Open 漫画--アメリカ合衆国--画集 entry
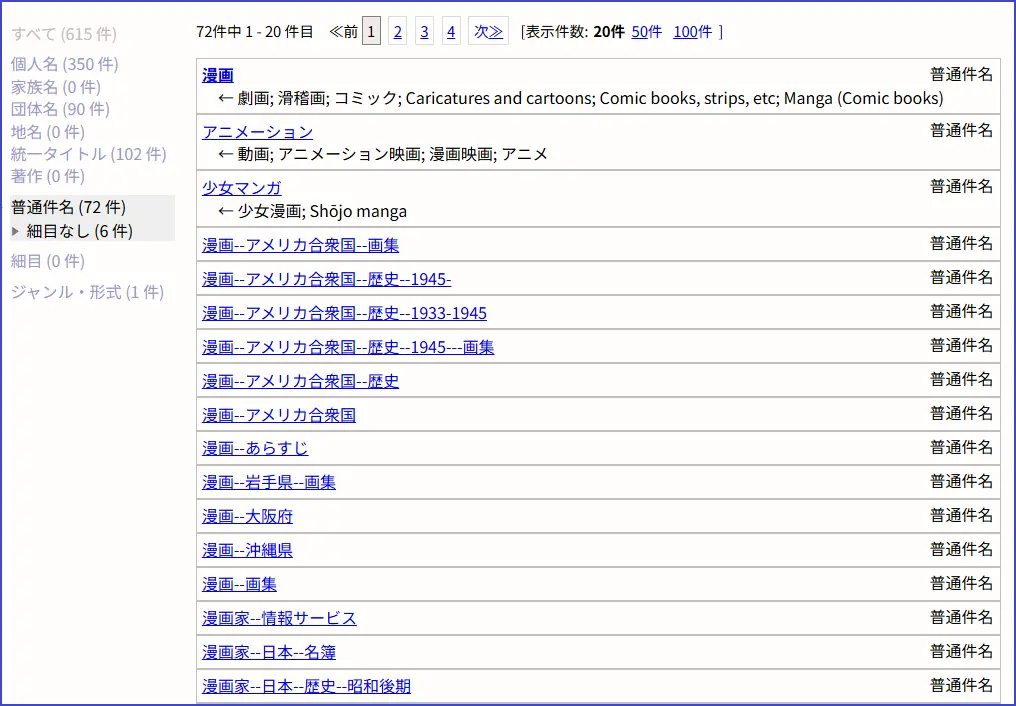 (x=300, y=245)
